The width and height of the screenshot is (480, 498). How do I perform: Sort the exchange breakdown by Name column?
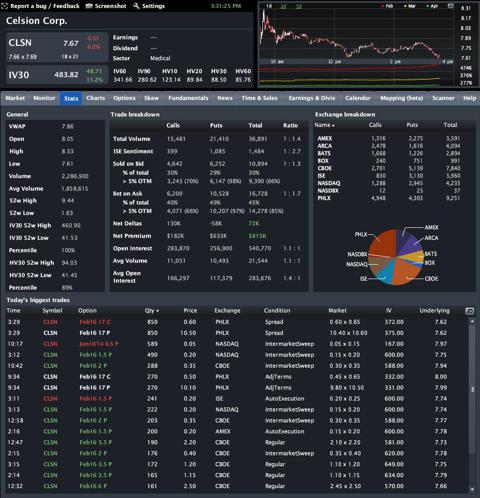[x=324, y=125]
